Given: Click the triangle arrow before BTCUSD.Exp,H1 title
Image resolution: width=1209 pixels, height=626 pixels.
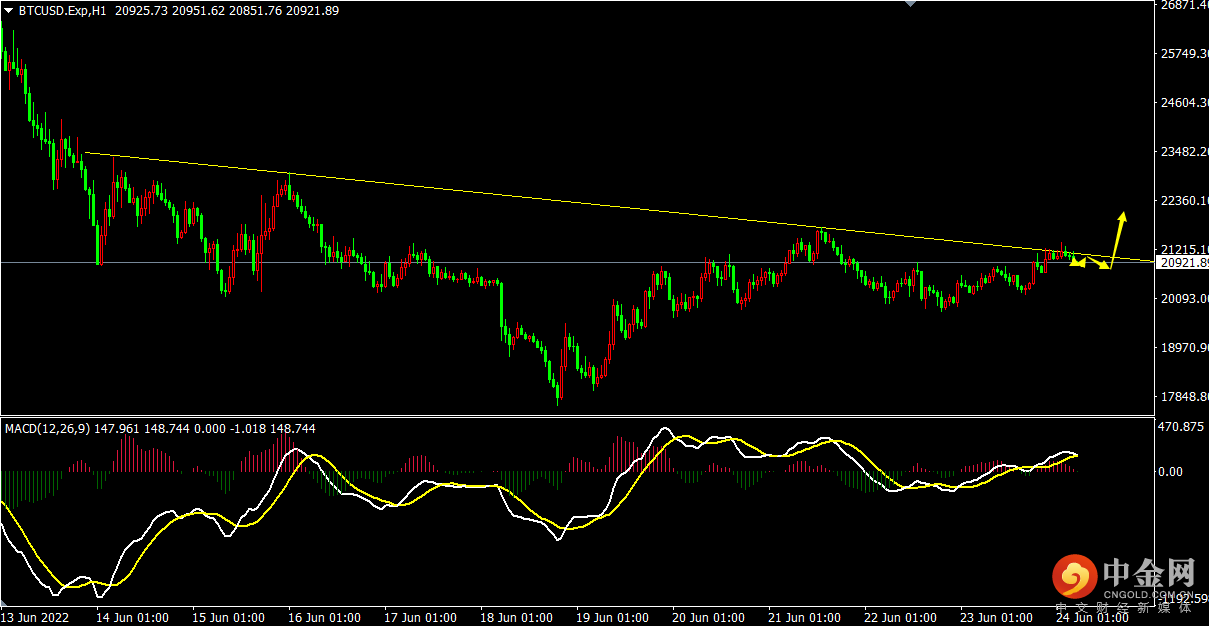Looking at the screenshot, I should click(x=9, y=10).
